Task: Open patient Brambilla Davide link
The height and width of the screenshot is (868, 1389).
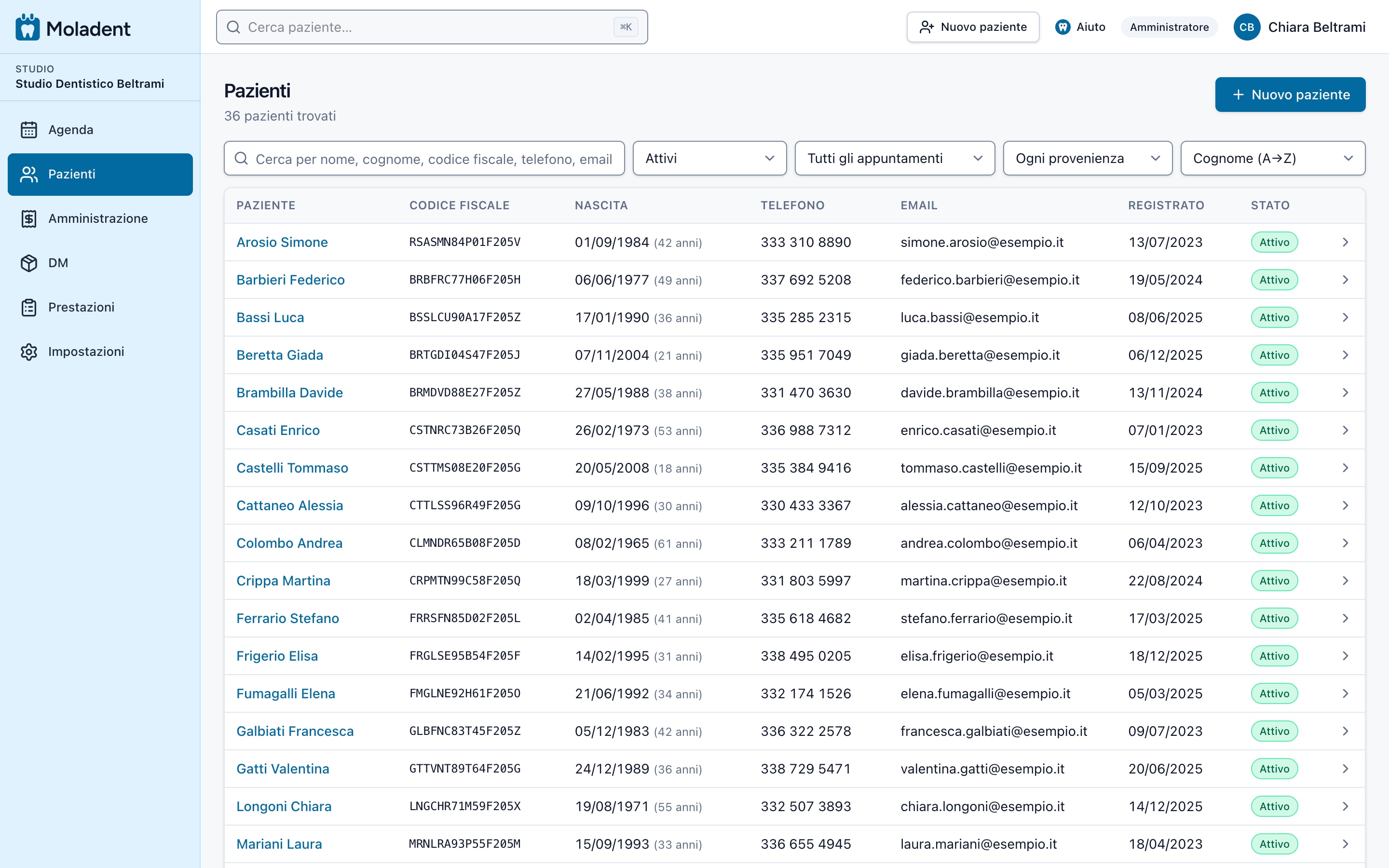Action: (289, 393)
